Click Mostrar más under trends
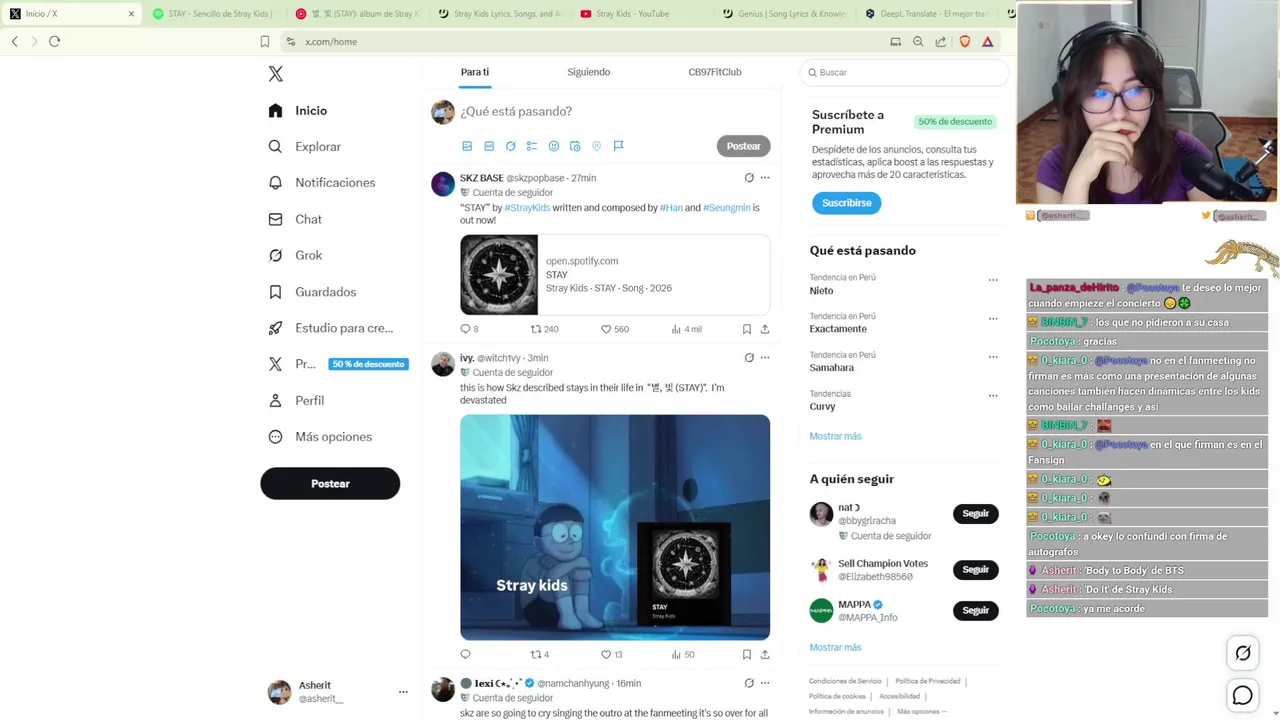Screen dimensions: 1280x720 pos(835,436)
